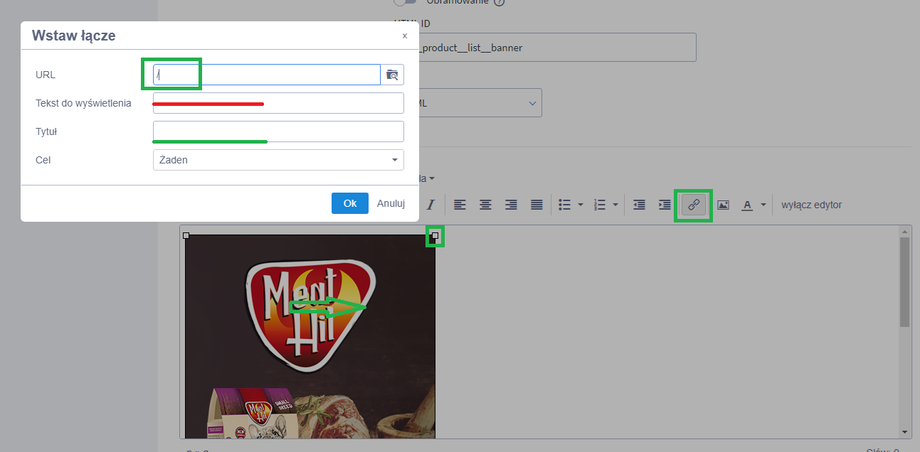This screenshot has width=920, height=452.
Task: Click wyłącz edytor to disable editor
Action: point(811,205)
